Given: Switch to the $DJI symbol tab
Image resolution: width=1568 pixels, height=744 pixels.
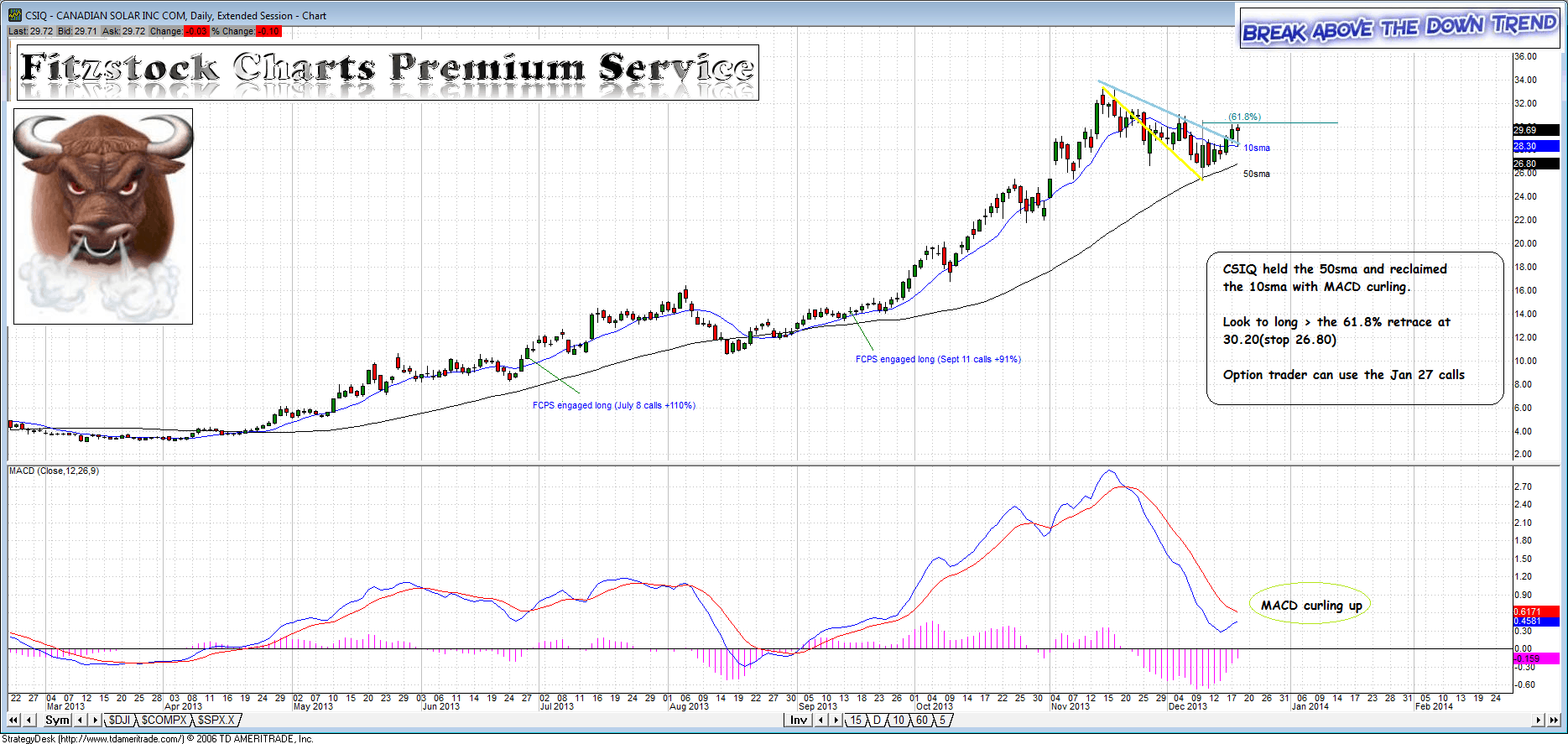Looking at the screenshot, I should [120, 721].
